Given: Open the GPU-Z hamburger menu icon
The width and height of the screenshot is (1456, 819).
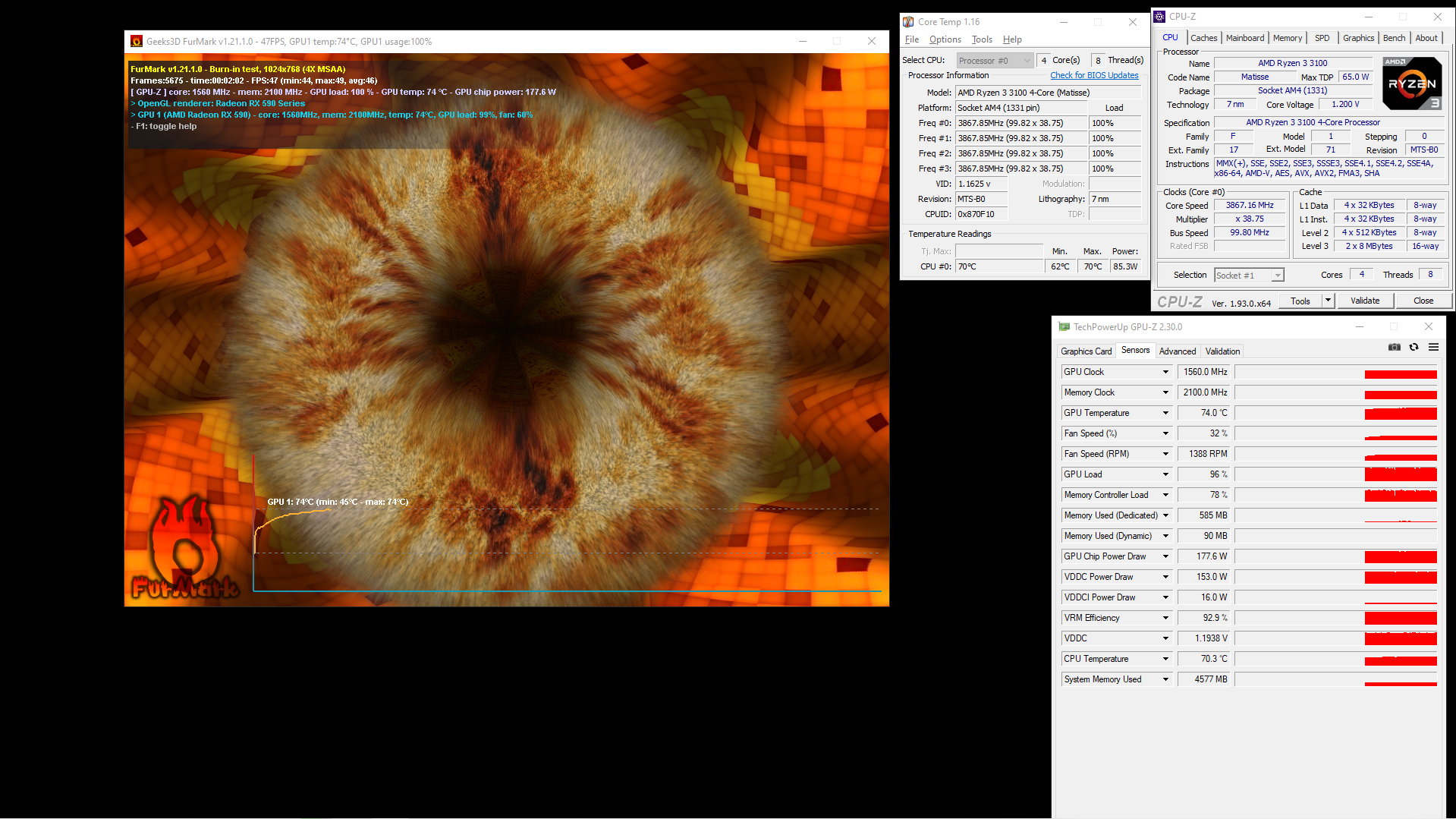Looking at the screenshot, I should pos(1434,347).
